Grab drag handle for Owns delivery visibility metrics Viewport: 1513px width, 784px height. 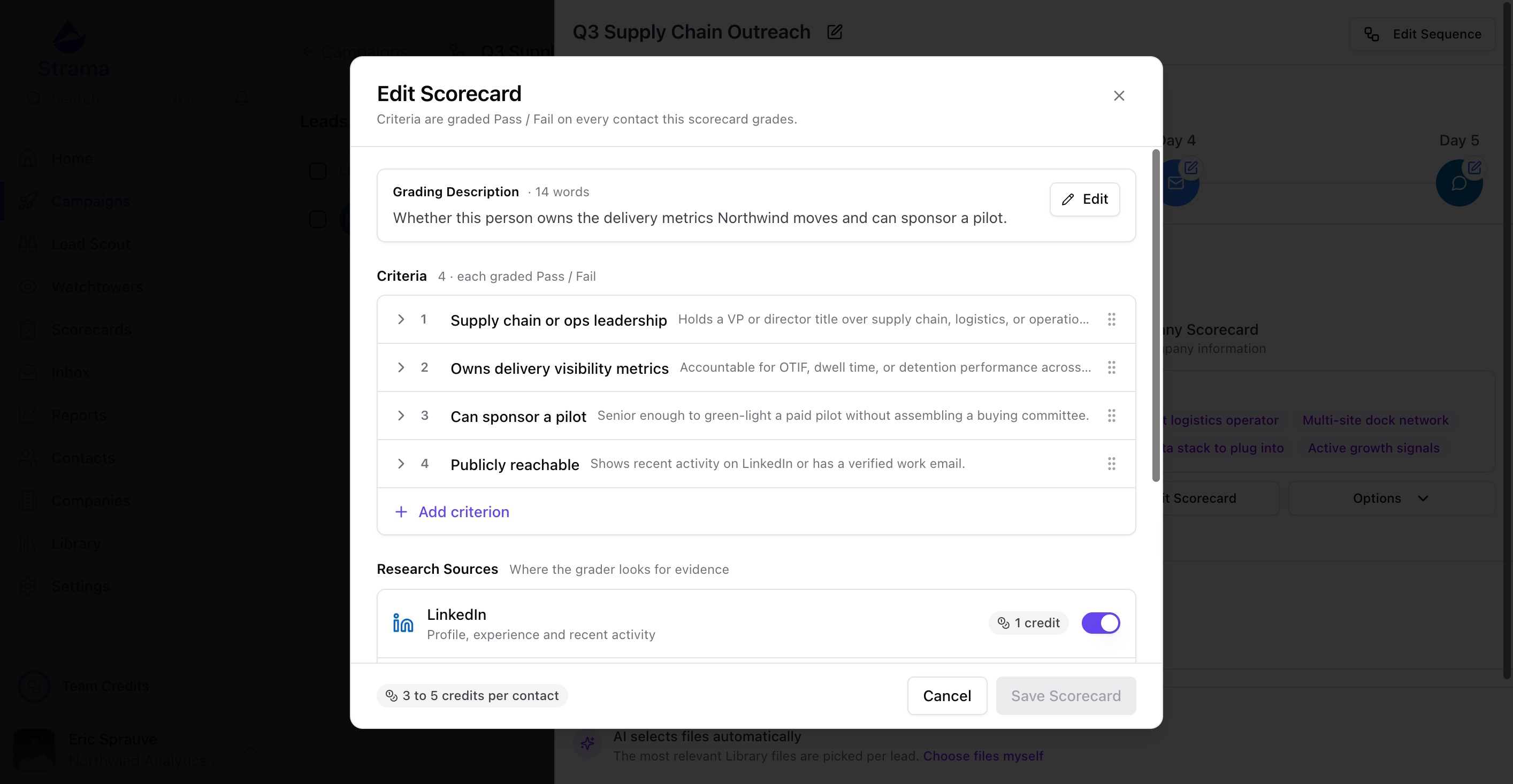tap(1111, 367)
